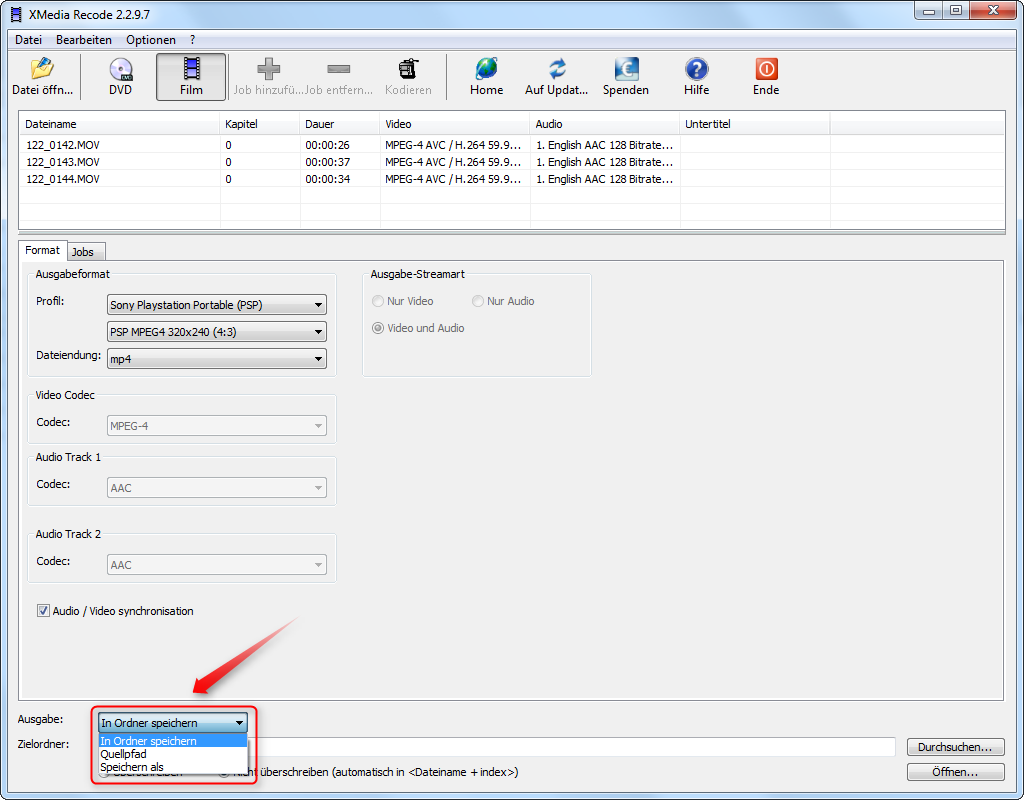Switch to the Jobs tab
The height and width of the screenshot is (800, 1024).
pyautogui.click(x=86, y=252)
